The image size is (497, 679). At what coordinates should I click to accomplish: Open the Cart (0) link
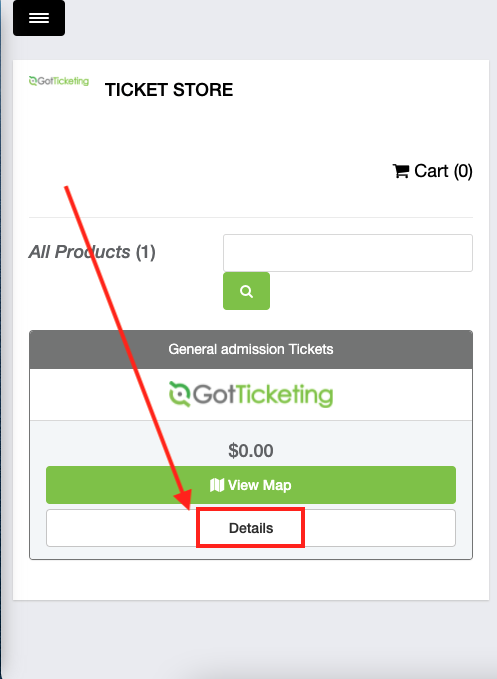tap(432, 171)
